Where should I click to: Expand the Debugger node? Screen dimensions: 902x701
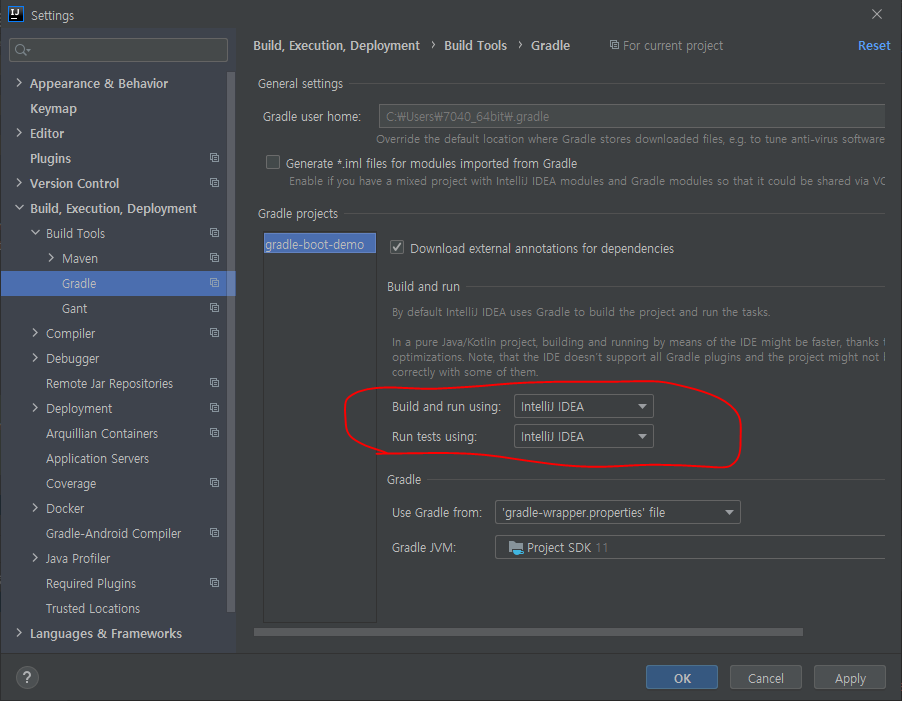pyautogui.click(x=35, y=358)
